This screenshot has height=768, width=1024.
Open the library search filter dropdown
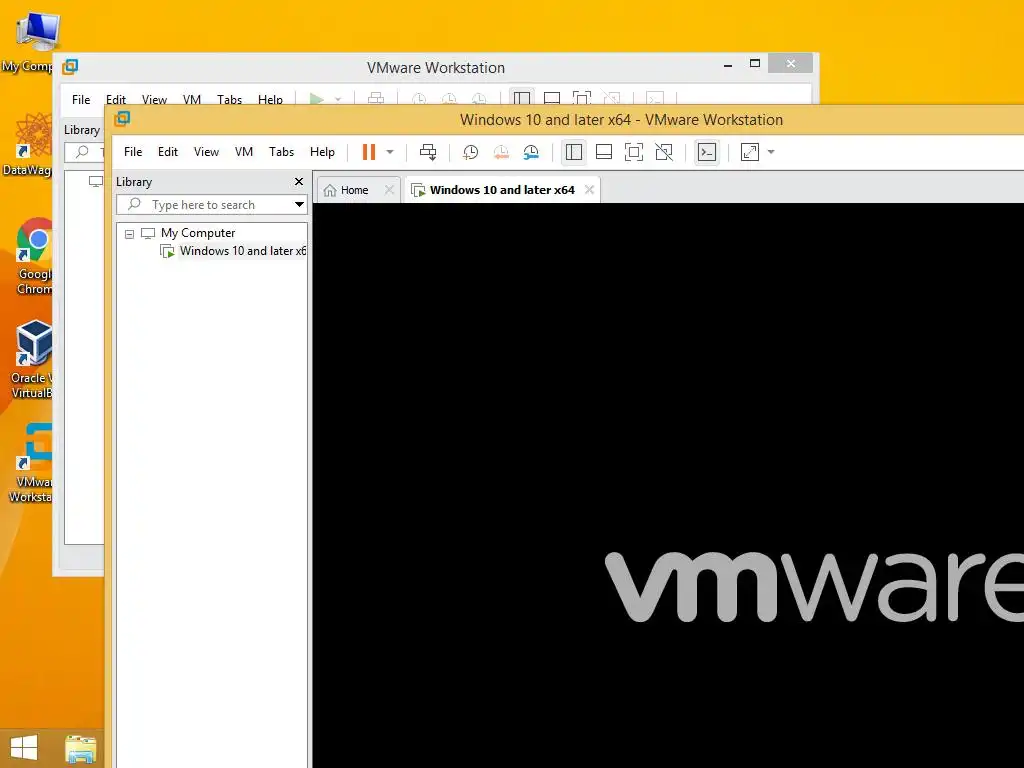(x=299, y=205)
